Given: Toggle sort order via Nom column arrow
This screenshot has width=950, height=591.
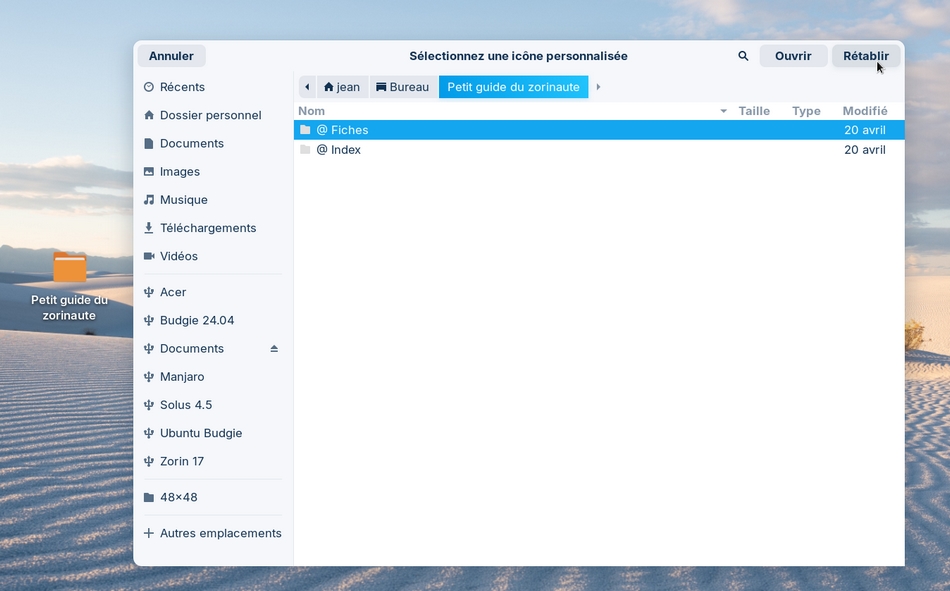Looking at the screenshot, I should 723,111.
